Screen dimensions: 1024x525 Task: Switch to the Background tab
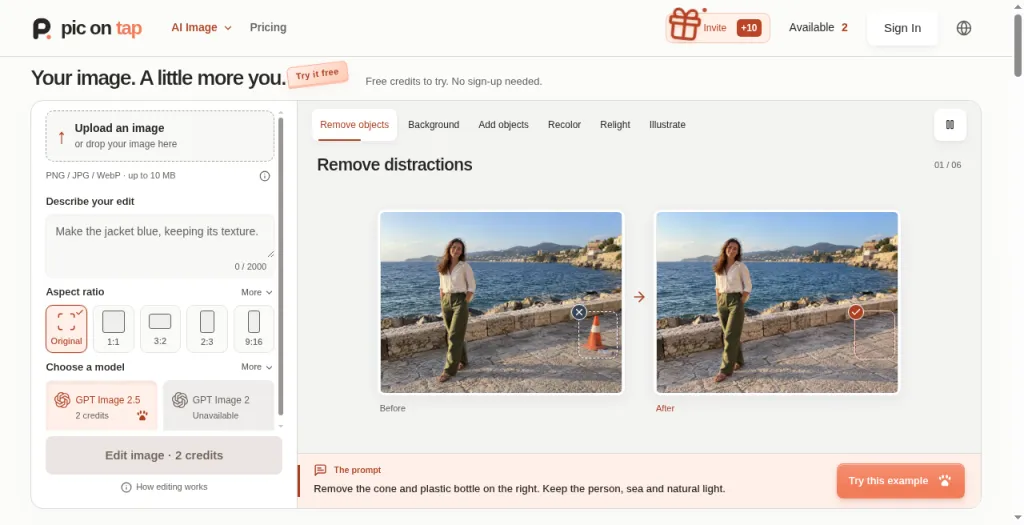point(434,125)
